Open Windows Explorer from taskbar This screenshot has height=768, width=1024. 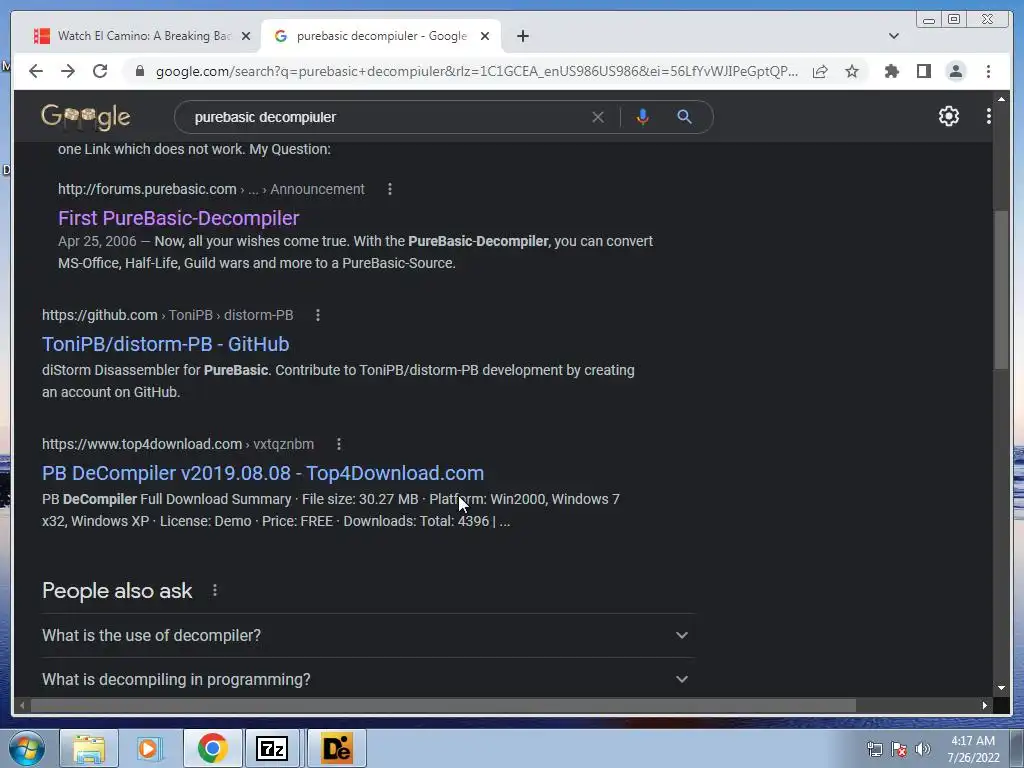click(89, 748)
